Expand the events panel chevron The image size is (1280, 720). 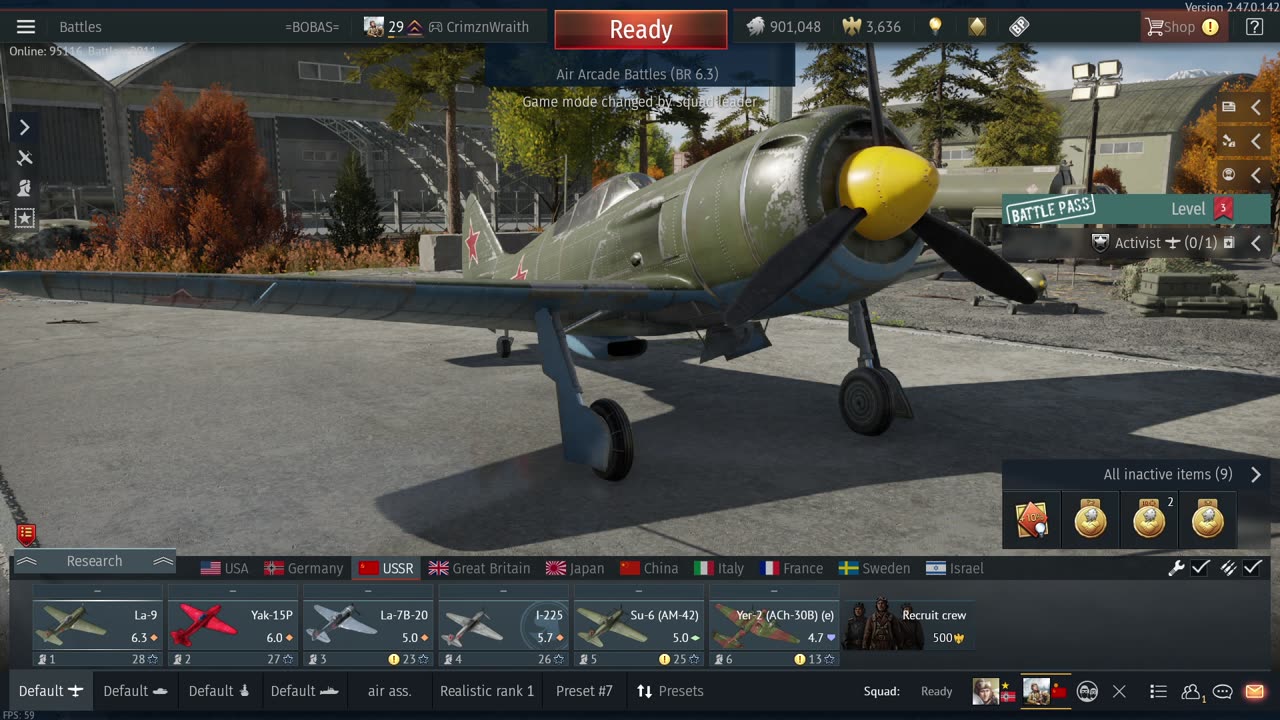[1256, 141]
